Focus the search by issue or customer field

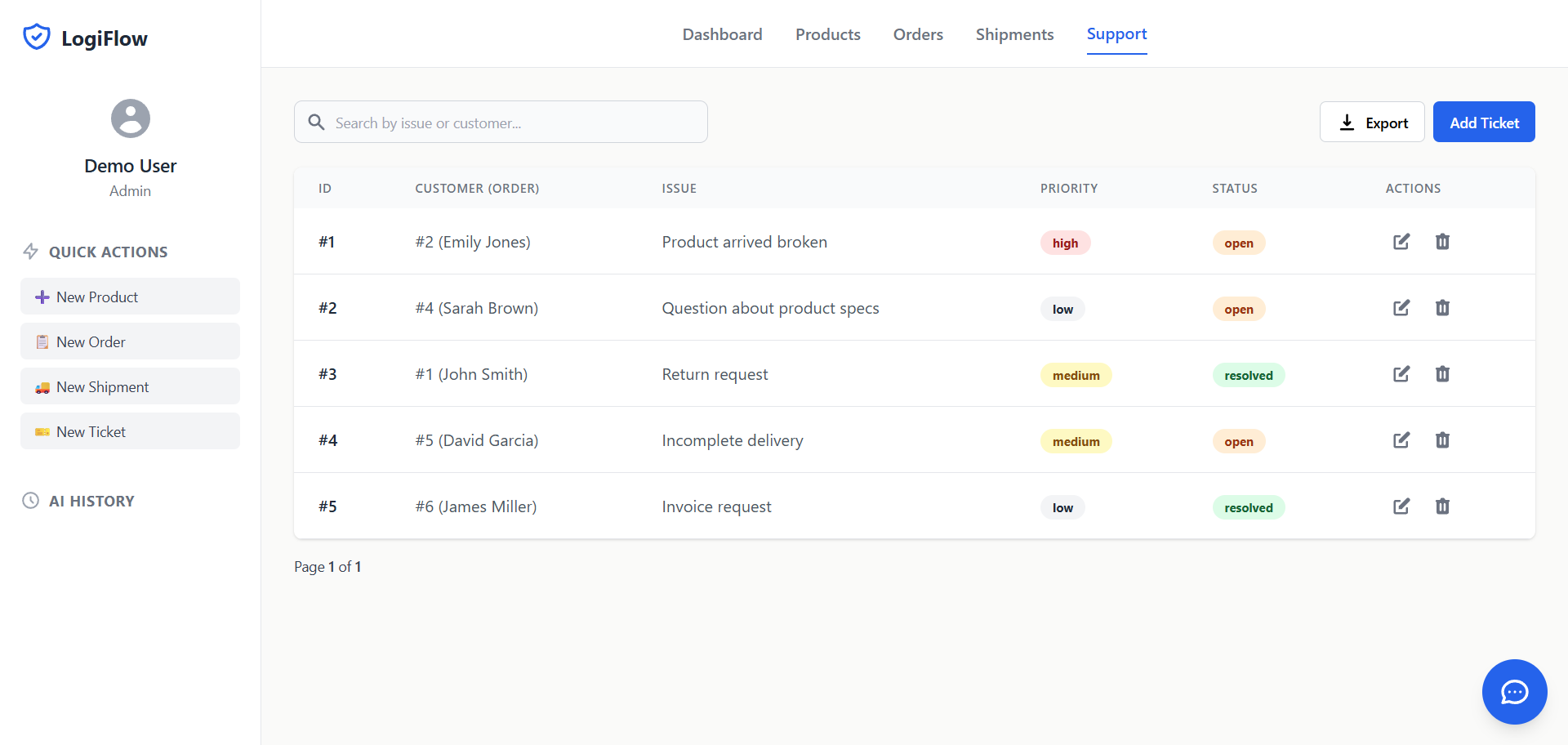coord(514,123)
